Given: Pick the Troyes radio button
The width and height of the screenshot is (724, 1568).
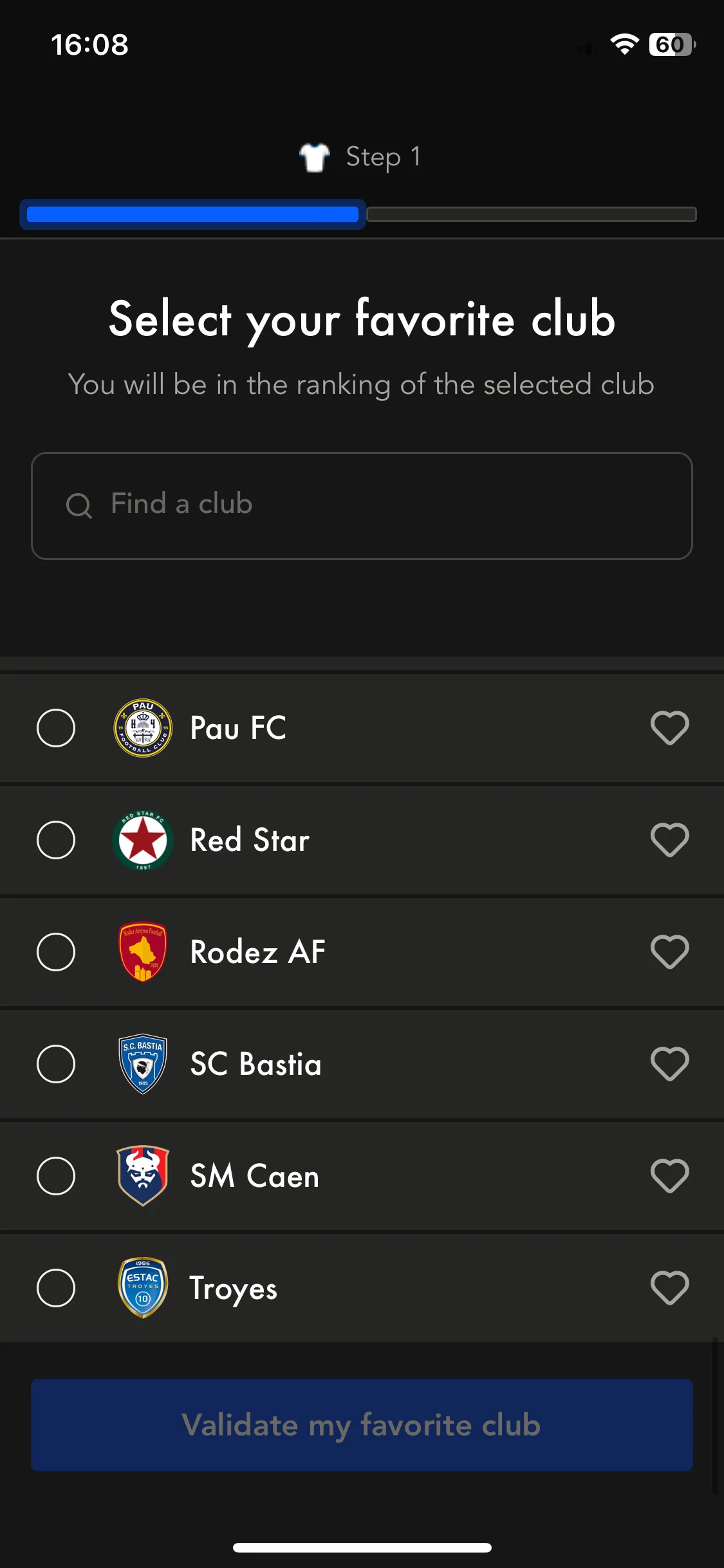Looking at the screenshot, I should coord(56,1288).
